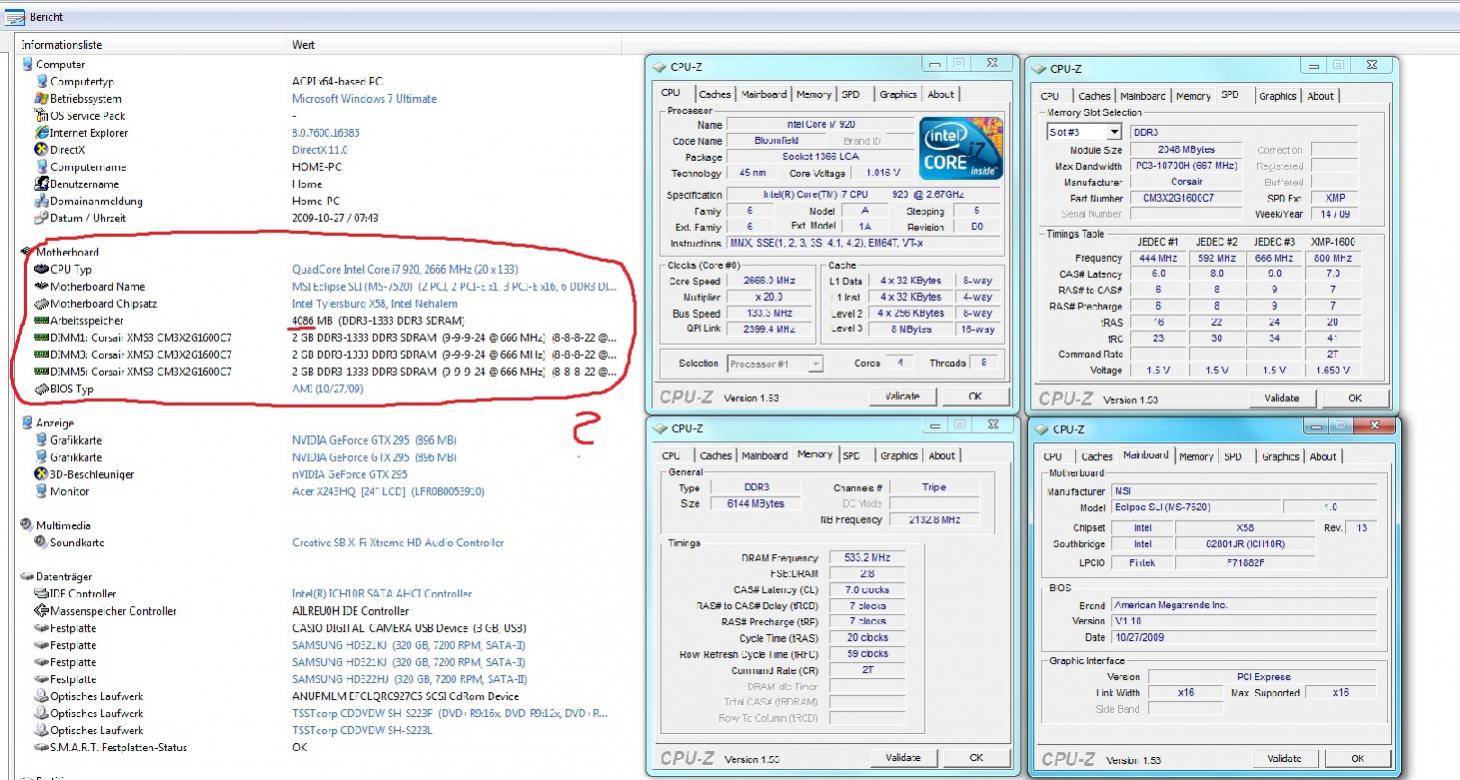The image size is (1460, 780).
Task: Click the Computer category icon
Action: (27, 64)
